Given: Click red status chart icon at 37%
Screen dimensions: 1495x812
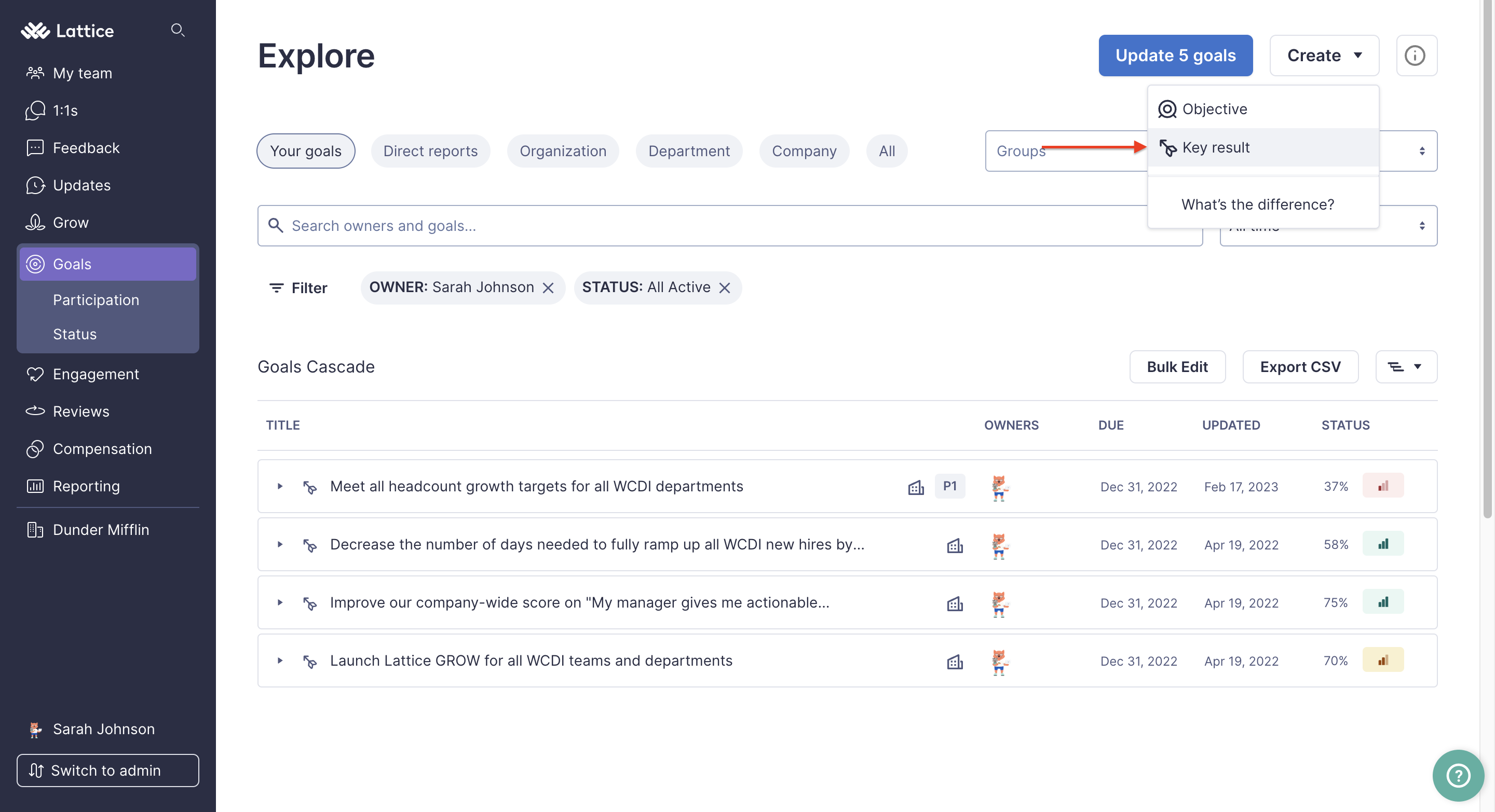Looking at the screenshot, I should tap(1383, 486).
